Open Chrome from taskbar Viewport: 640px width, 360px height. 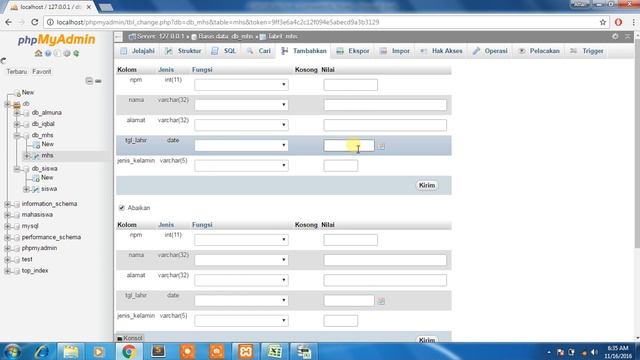coord(129,351)
